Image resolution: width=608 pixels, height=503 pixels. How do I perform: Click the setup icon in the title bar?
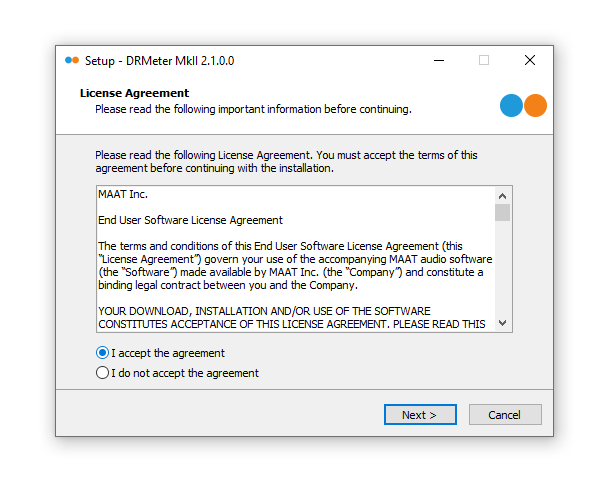click(x=71, y=60)
